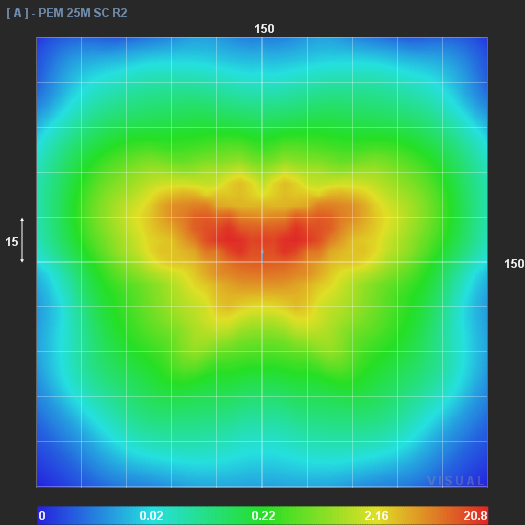Click the 15 grid scale label
The height and width of the screenshot is (525, 525).
pos(12,242)
